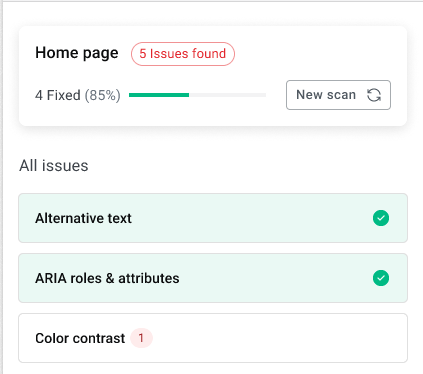Expand the Color contrast issue row
This screenshot has height=374, width=423.
(213, 338)
